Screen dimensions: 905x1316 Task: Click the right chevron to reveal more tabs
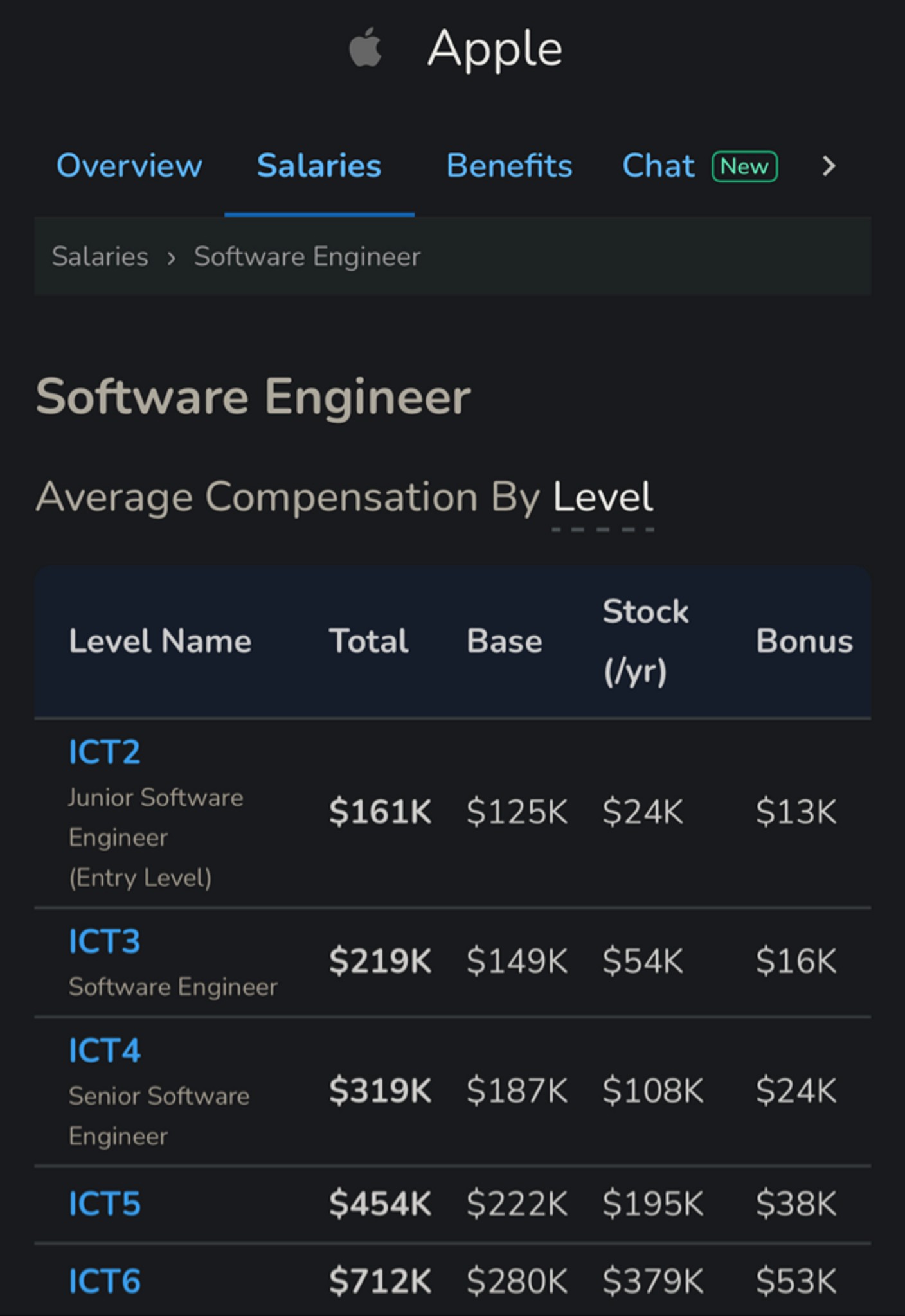[829, 166]
